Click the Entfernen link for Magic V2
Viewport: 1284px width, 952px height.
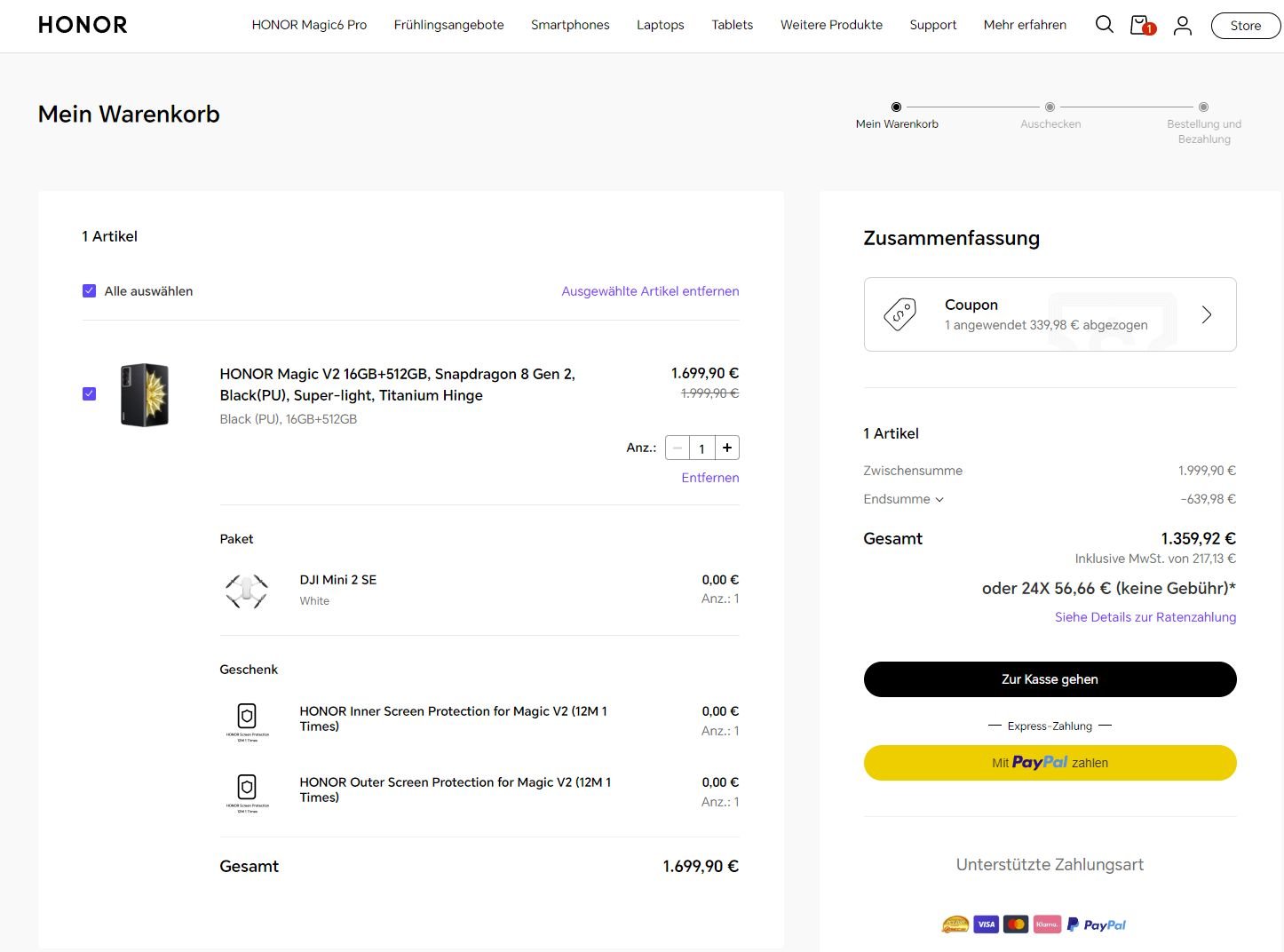coord(710,478)
